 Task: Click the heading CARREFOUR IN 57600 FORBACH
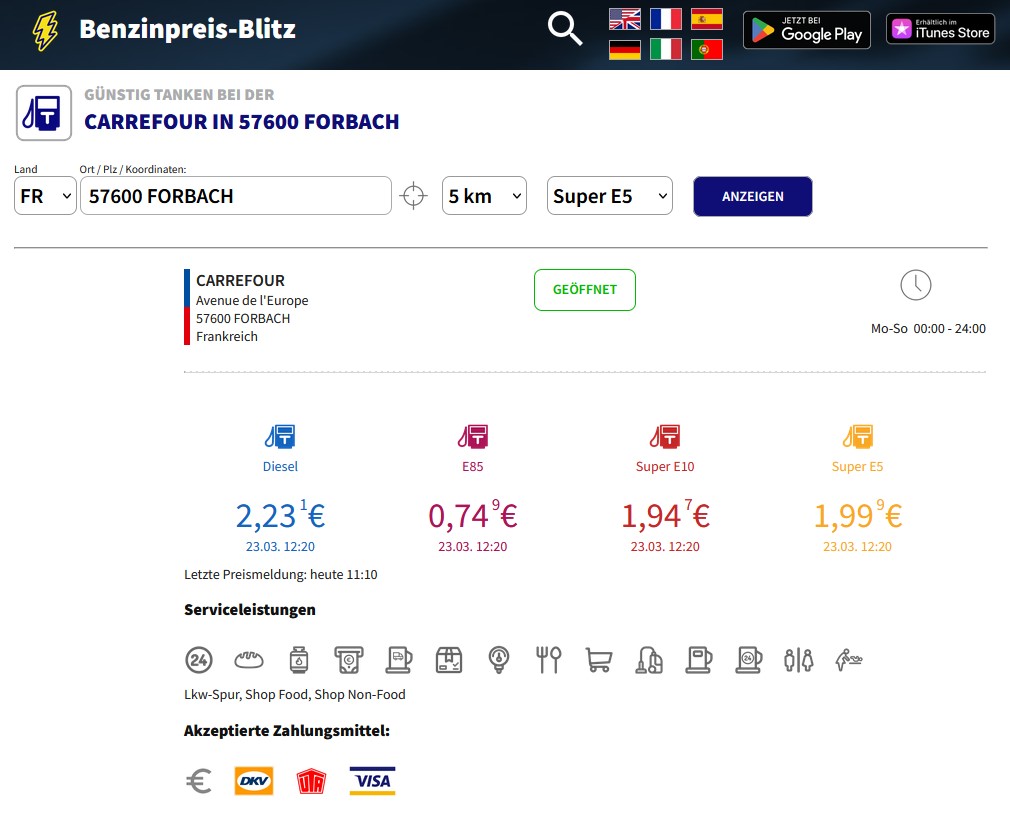click(x=242, y=122)
